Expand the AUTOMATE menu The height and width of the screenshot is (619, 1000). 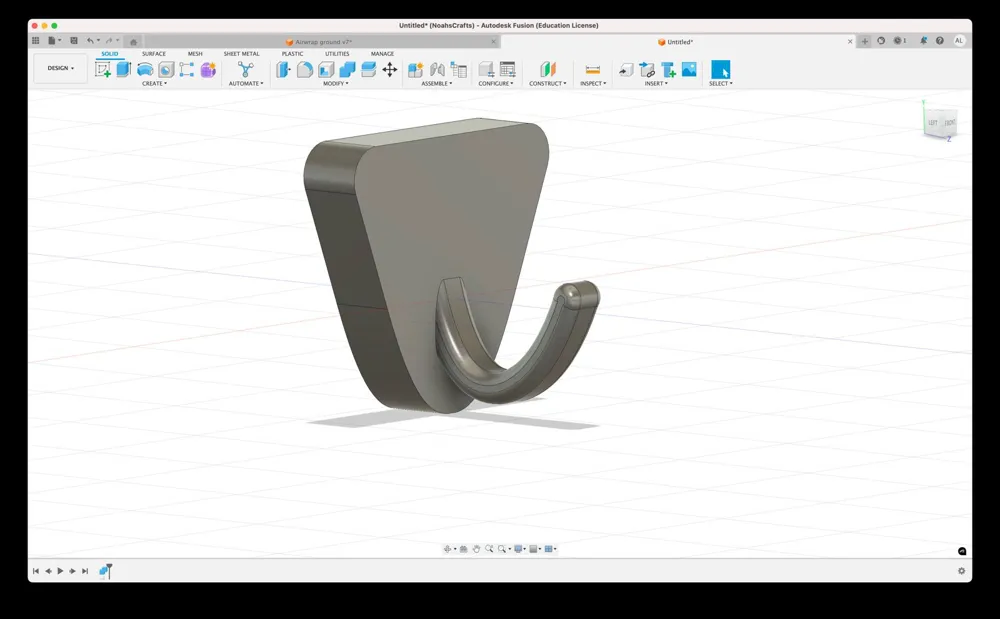click(246, 84)
